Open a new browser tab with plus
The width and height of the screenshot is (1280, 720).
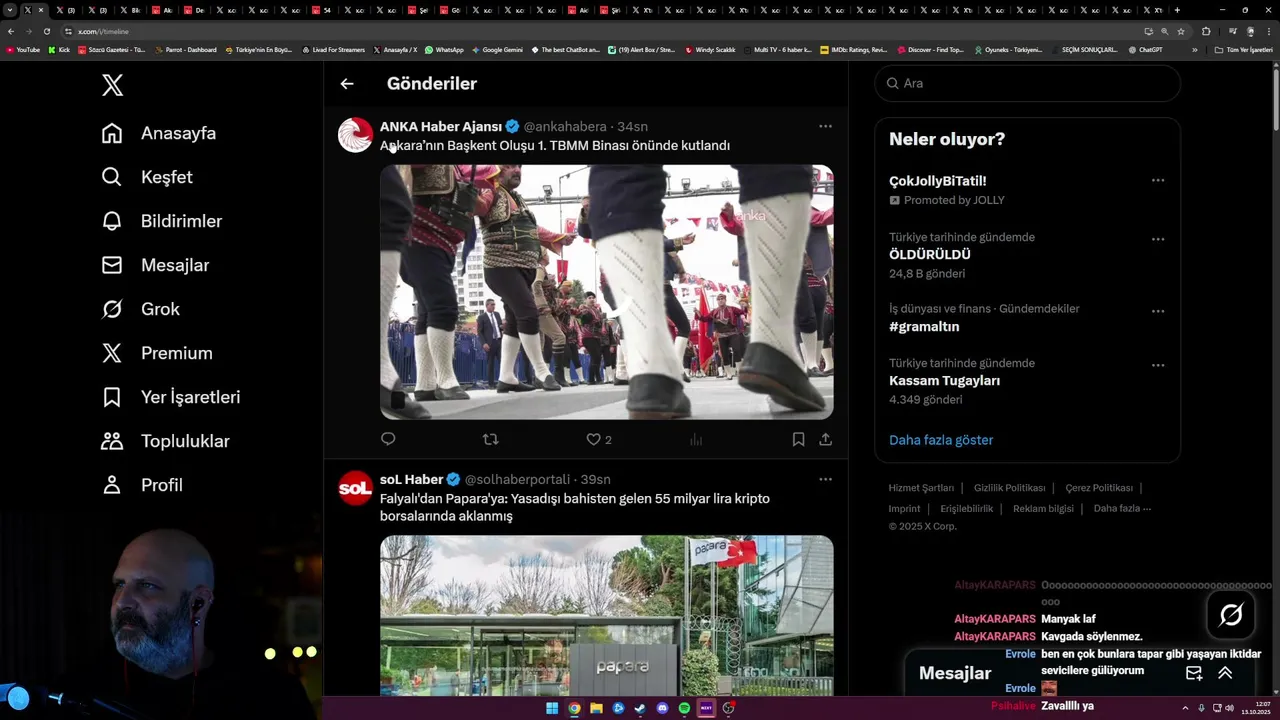point(1177,10)
